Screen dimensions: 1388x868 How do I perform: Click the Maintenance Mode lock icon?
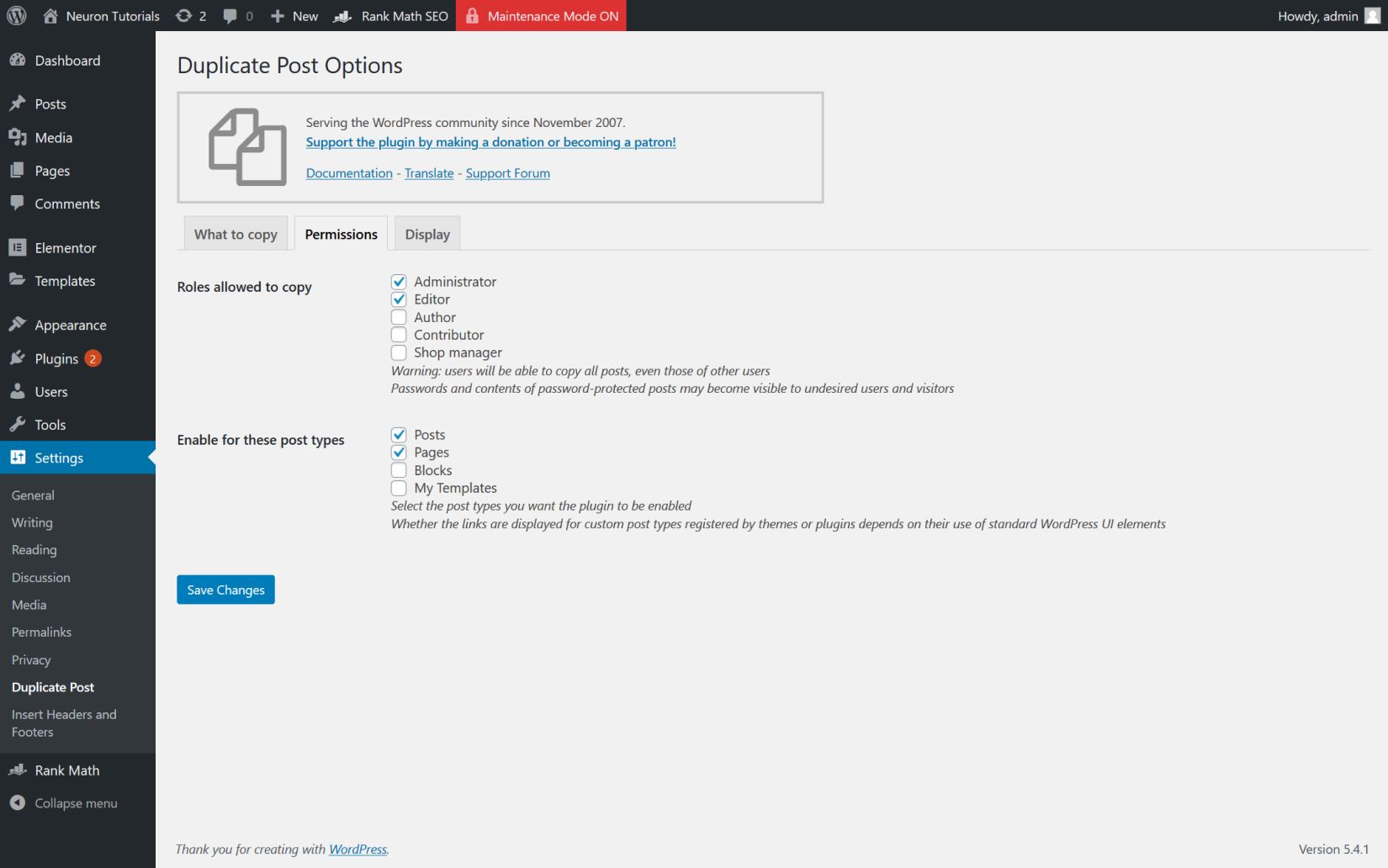(x=473, y=15)
